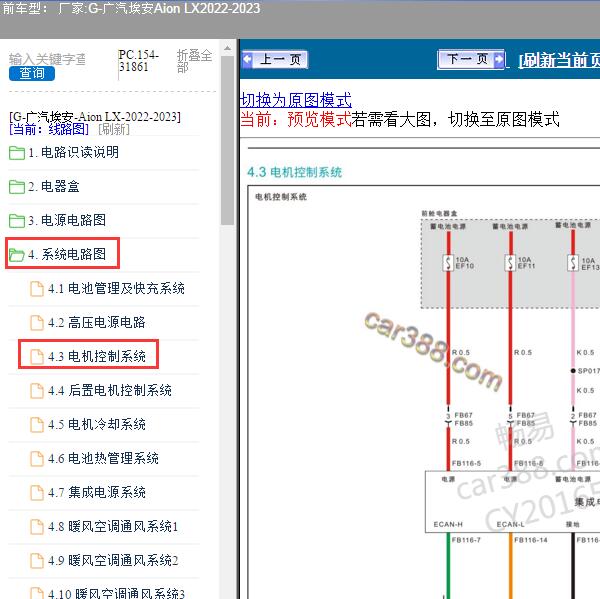
Task: Open folder icon for 1. 电路识读说明
Action: click(x=17, y=153)
